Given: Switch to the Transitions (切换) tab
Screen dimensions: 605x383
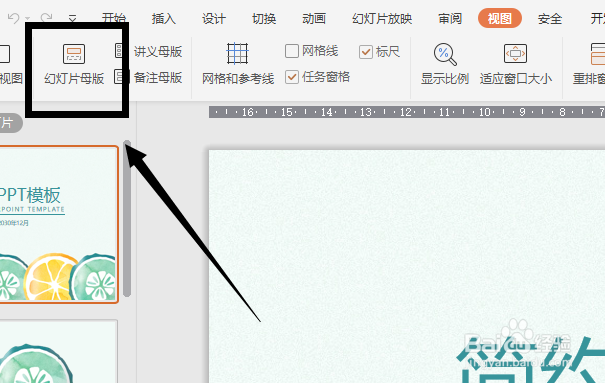Looking at the screenshot, I should pyautogui.click(x=264, y=19).
